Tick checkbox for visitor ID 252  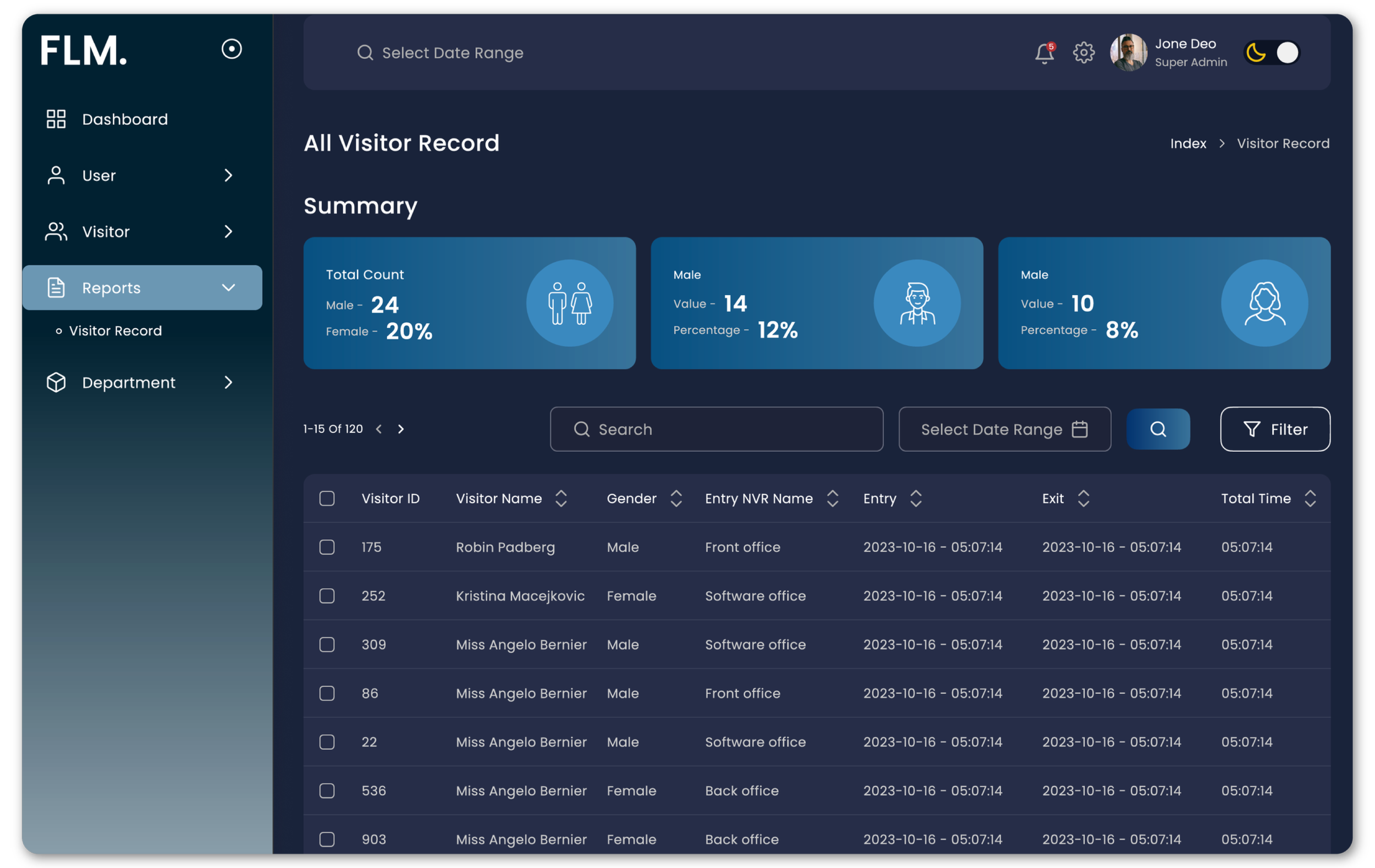(327, 596)
